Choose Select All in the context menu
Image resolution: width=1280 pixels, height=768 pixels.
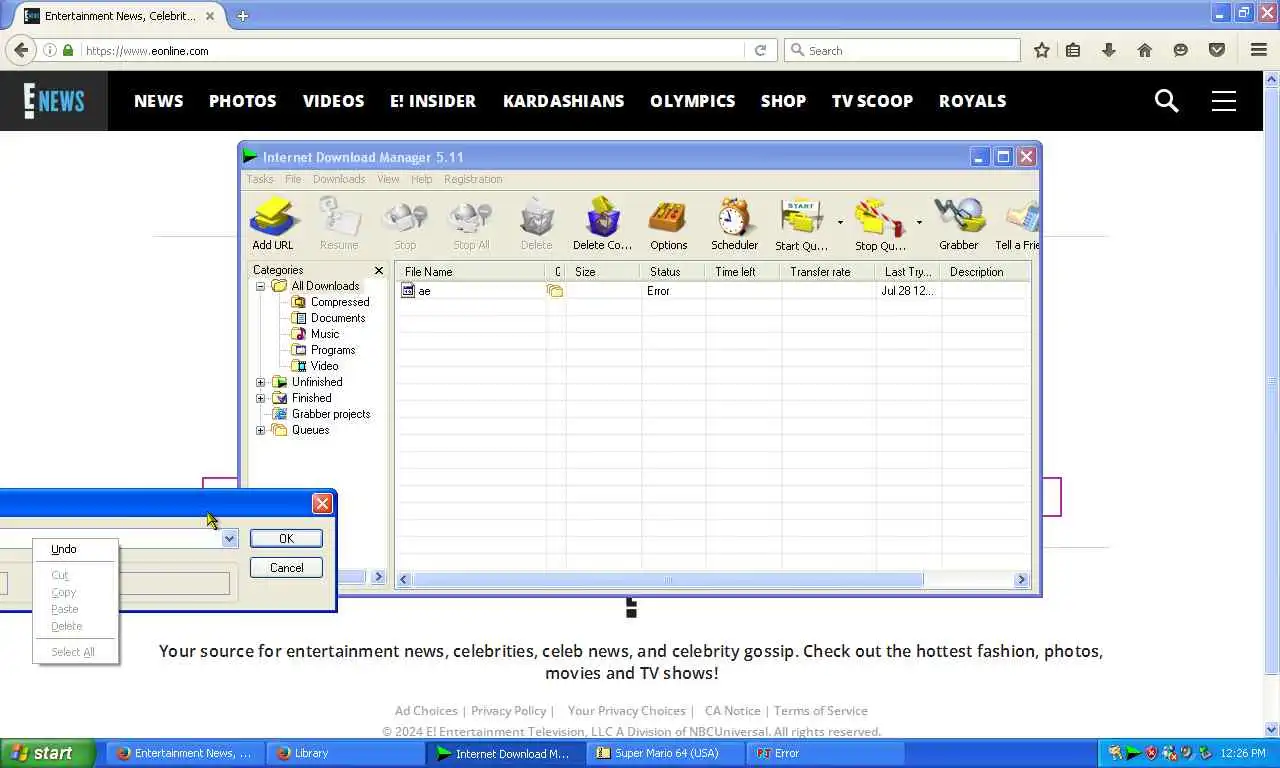[75, 652]
